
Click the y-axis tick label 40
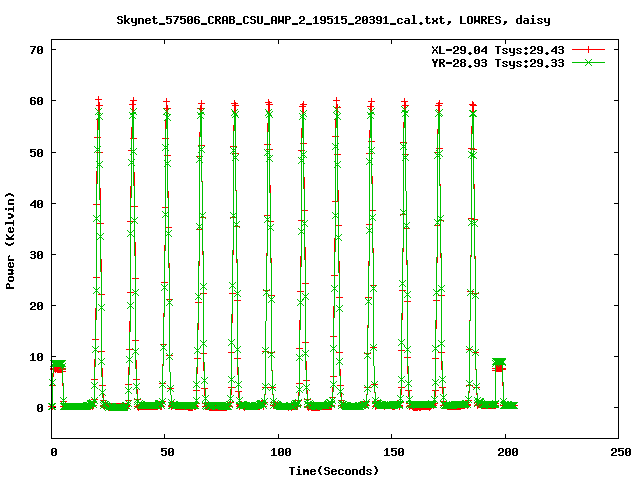(36, 204)
